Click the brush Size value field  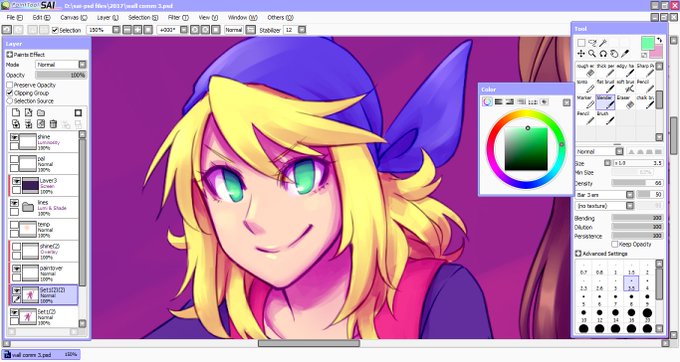638,163
